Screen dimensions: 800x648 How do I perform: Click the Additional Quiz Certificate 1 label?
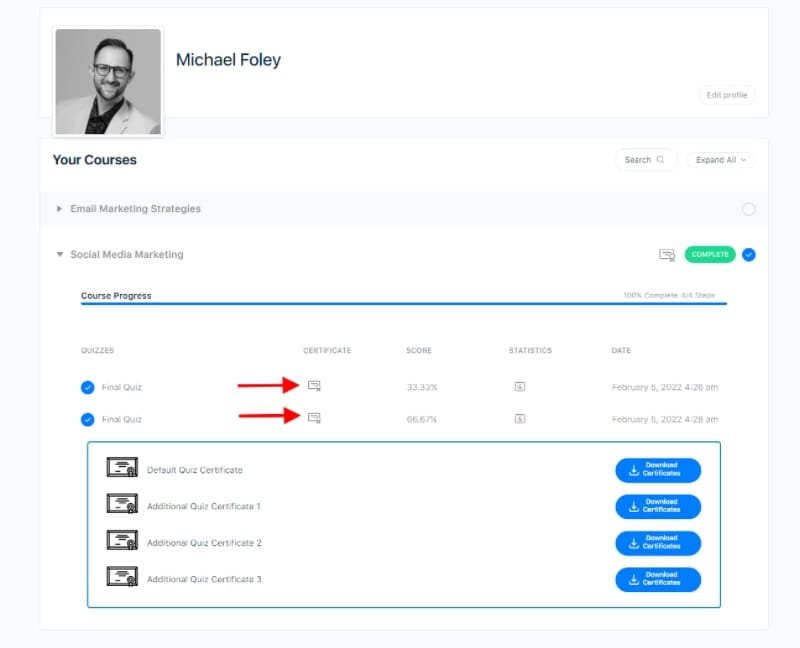(204, 506)
